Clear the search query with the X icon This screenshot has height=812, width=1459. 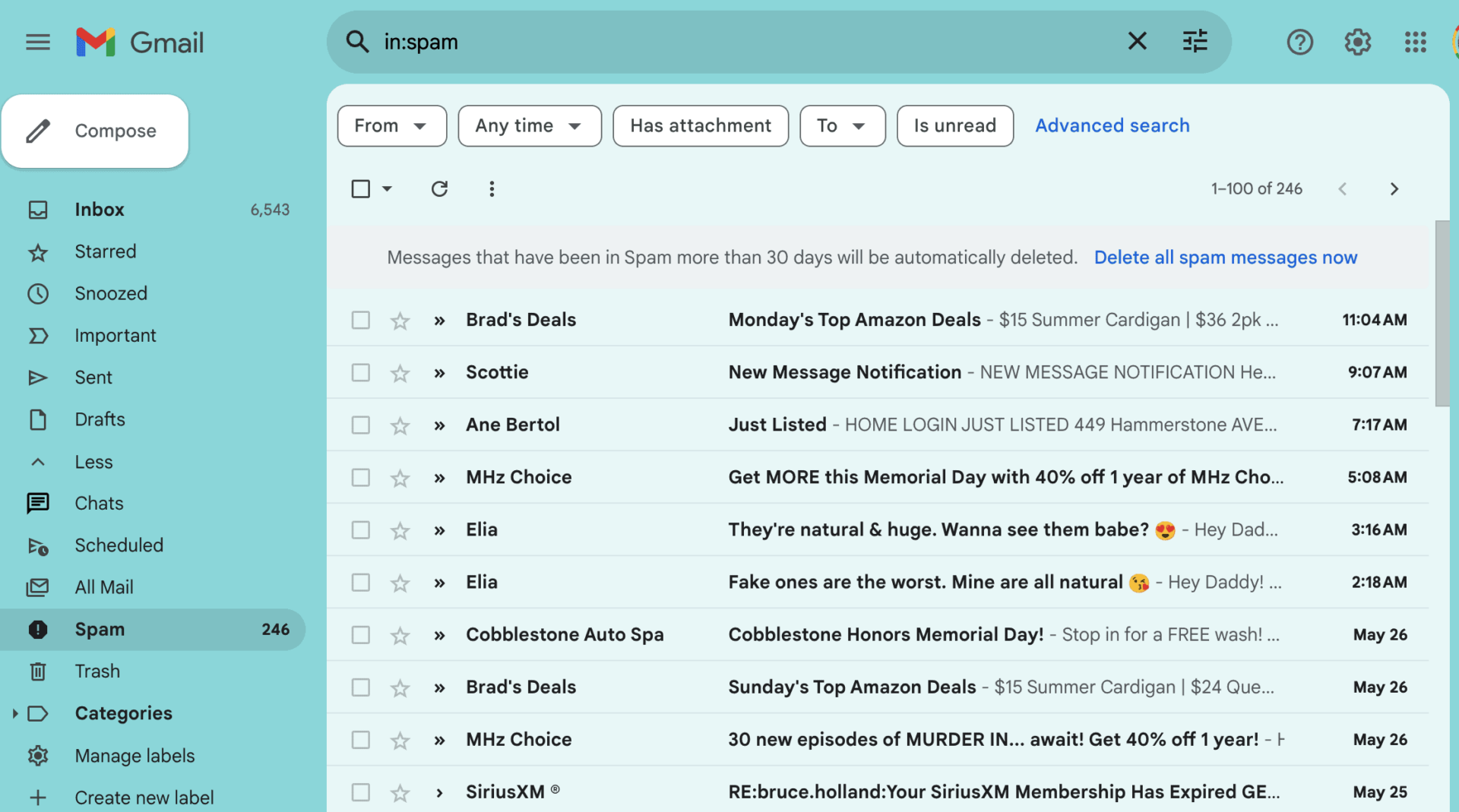click(1137, 42)
